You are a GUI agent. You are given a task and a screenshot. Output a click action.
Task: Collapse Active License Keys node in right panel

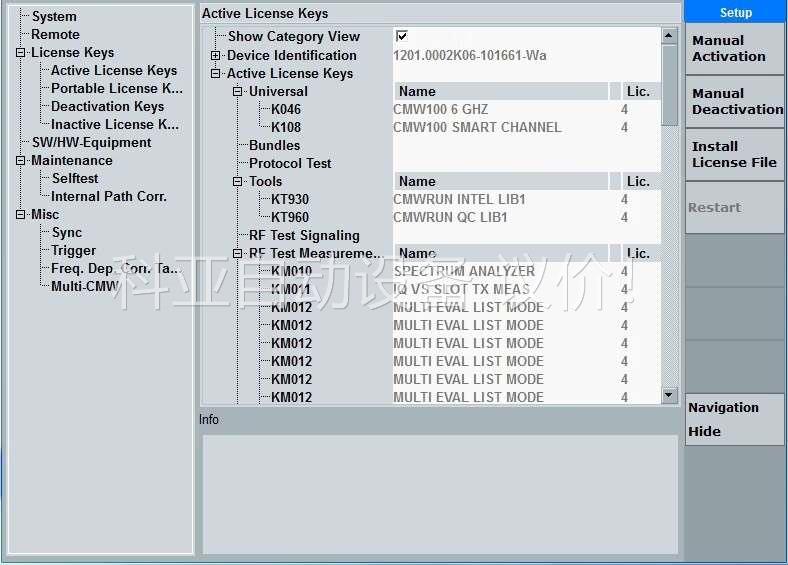216,74
